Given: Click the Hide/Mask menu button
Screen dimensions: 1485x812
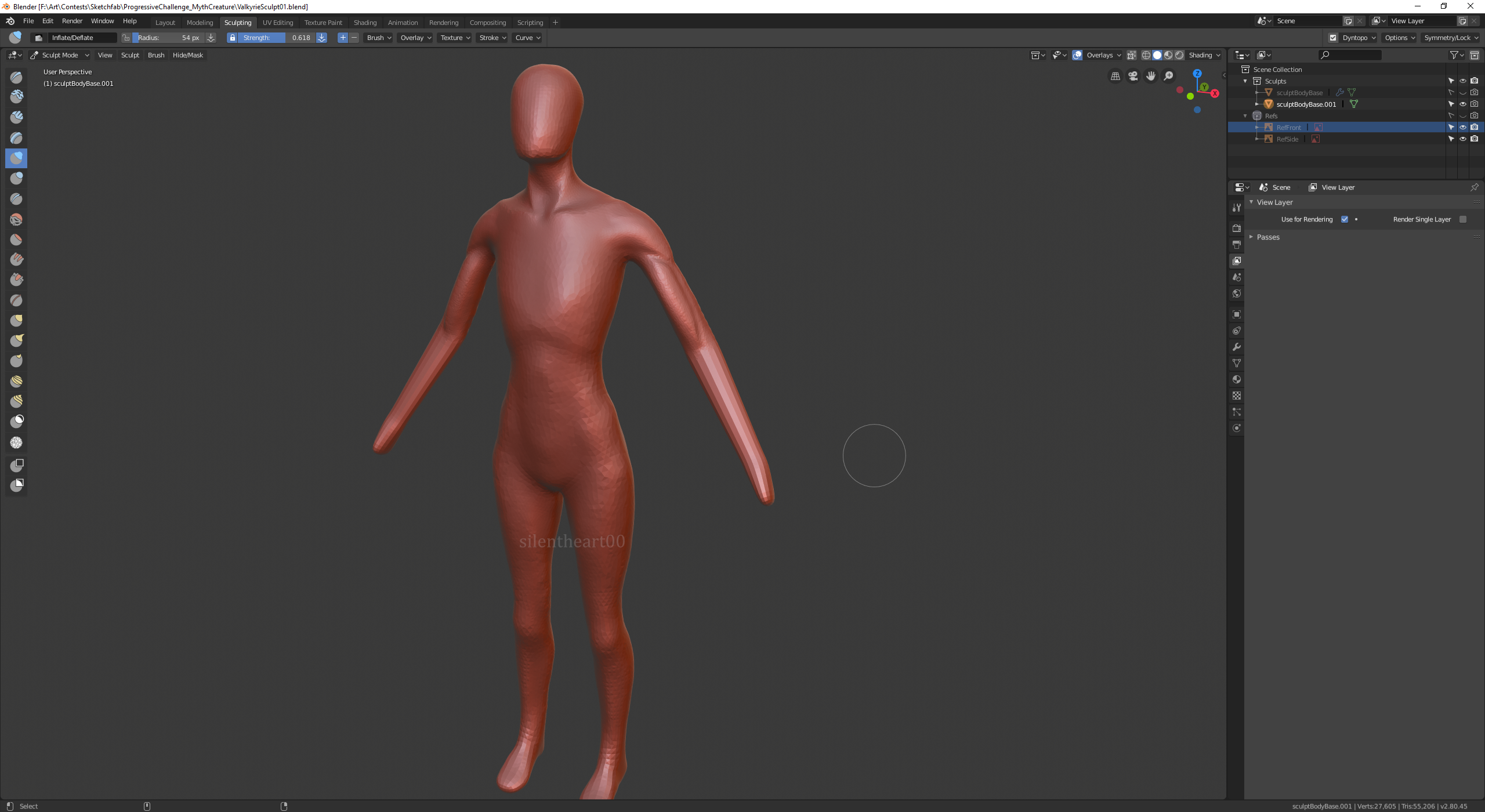Looking at the screenshot, I should [x=187, y=55].
